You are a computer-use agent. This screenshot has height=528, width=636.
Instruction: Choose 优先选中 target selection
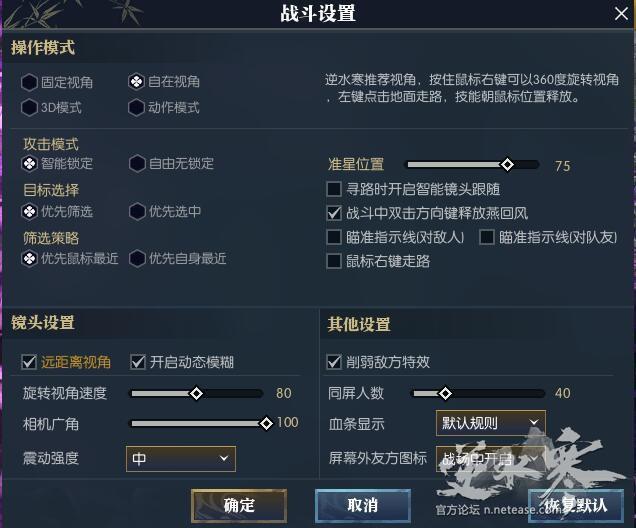137,211
